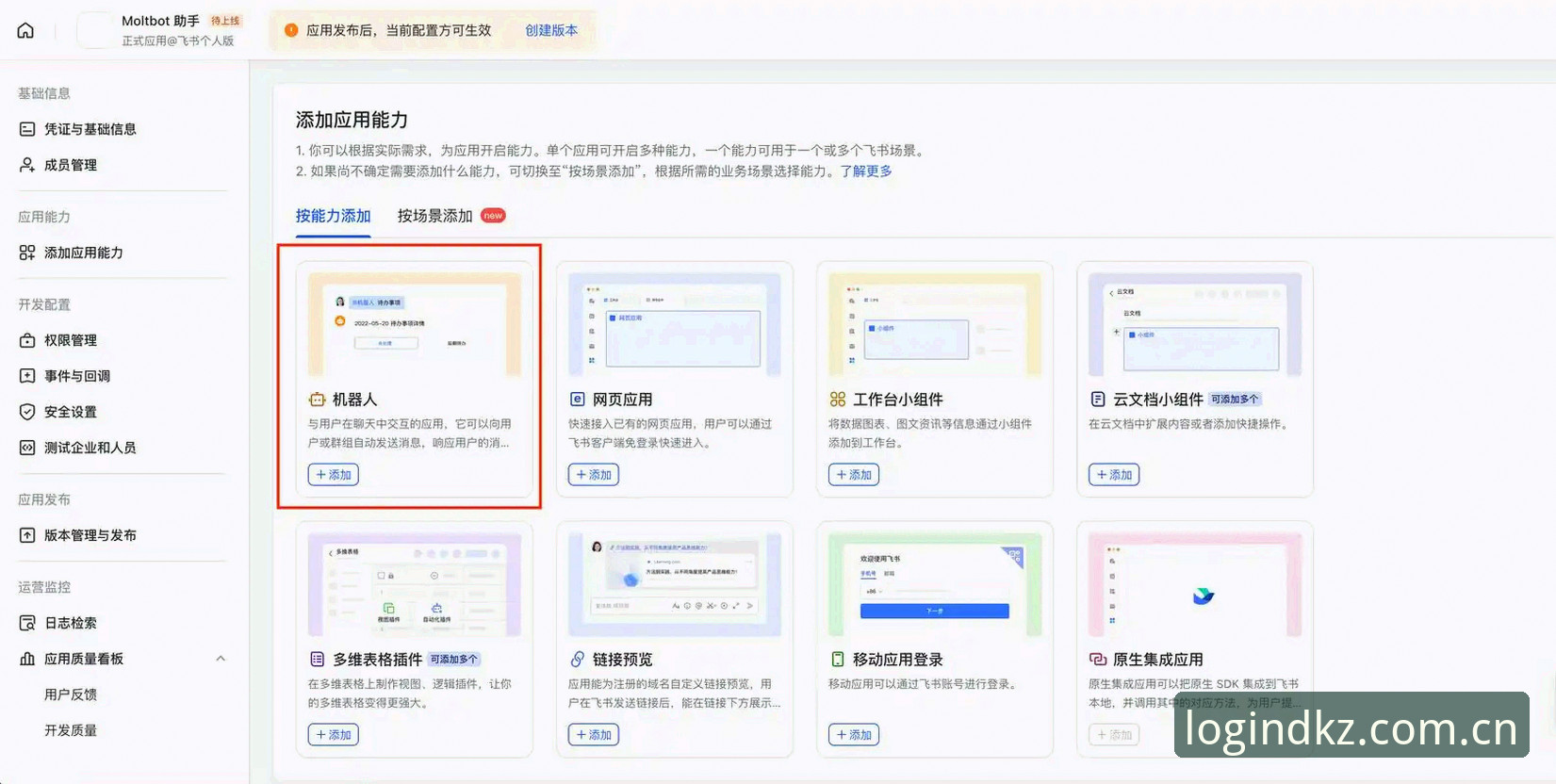The width and height of the screenshot is (1556, 784).
Task: Click the 添加应用能力 page heading
Action: pyautogui.click(x=352, y=120)
